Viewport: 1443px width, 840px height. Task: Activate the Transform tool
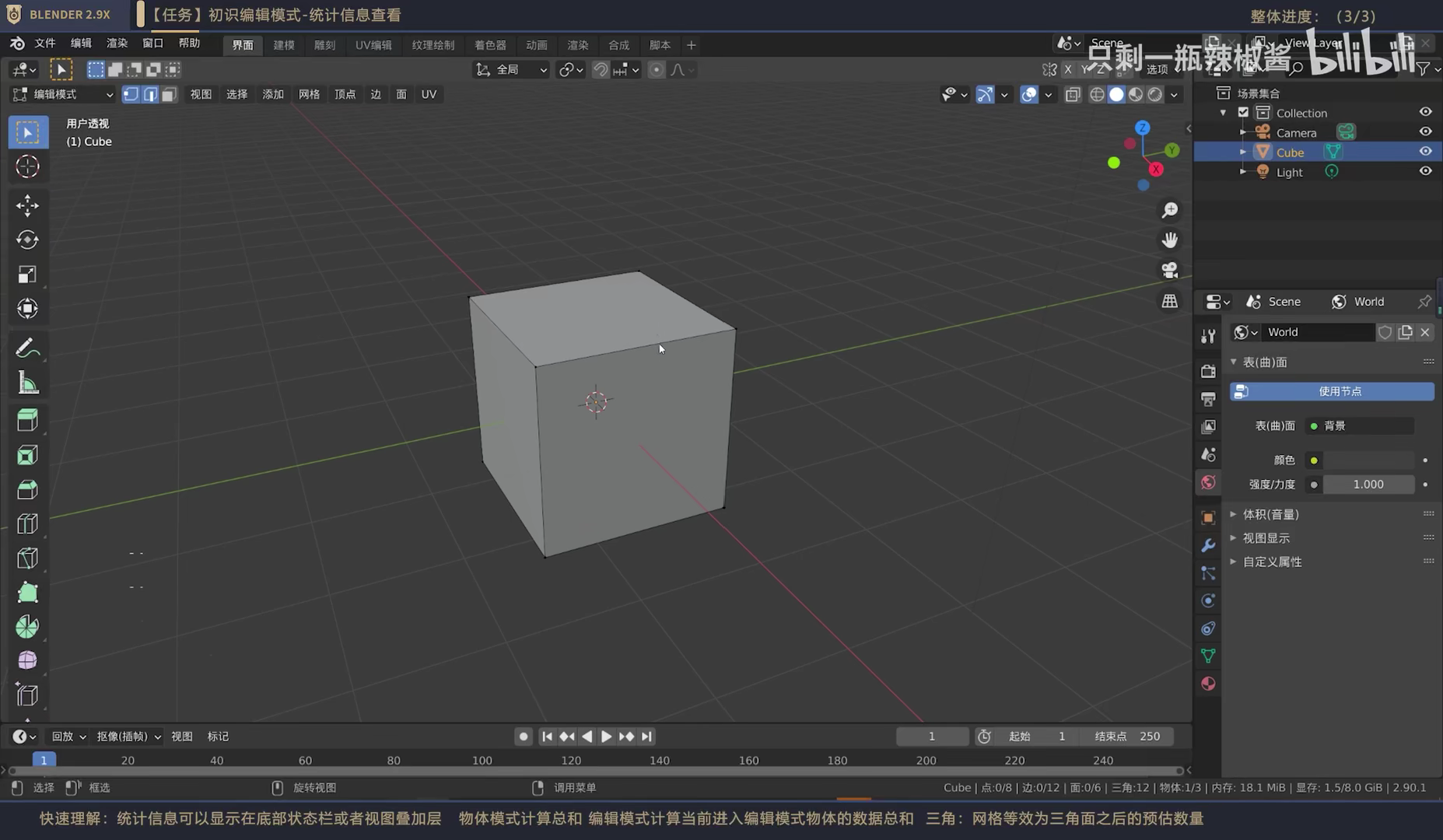point(28,308)
